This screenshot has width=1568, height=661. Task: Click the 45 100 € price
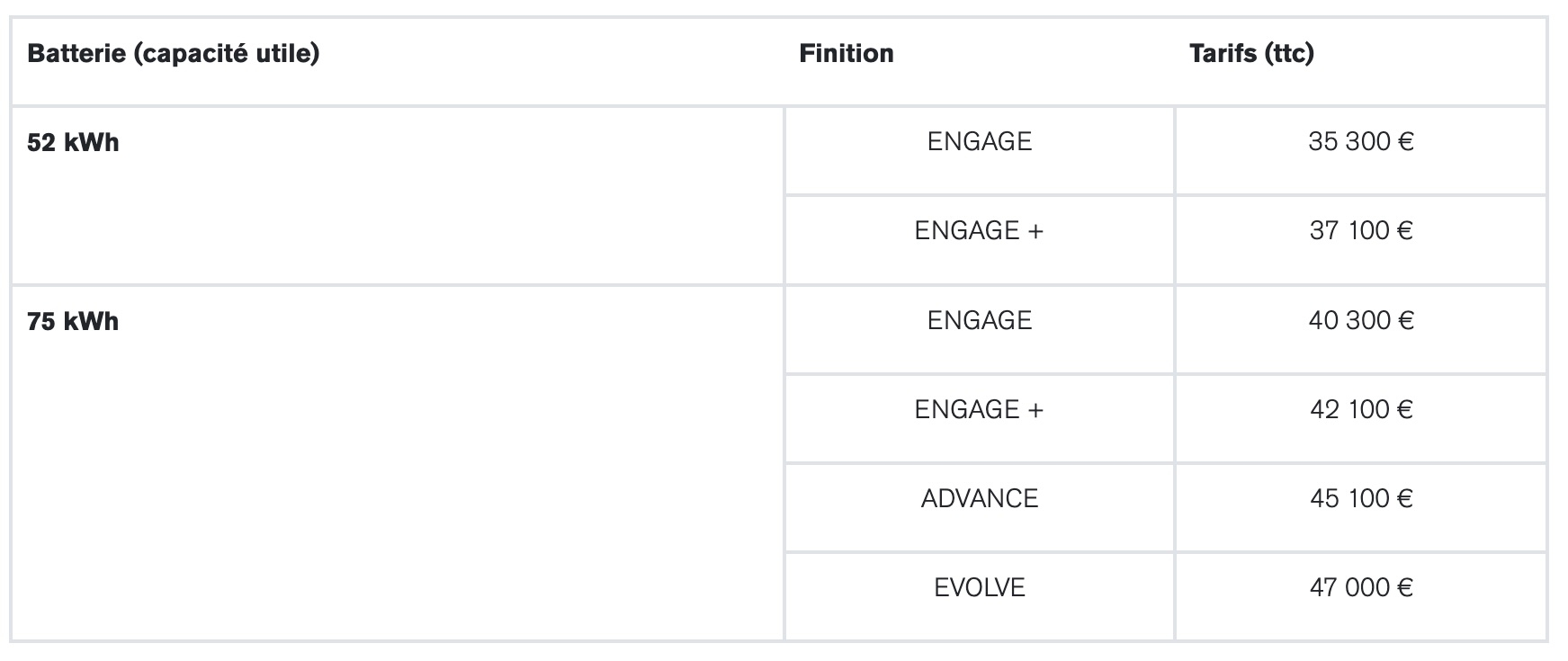pyautogui.click(x=1360, y=499)
